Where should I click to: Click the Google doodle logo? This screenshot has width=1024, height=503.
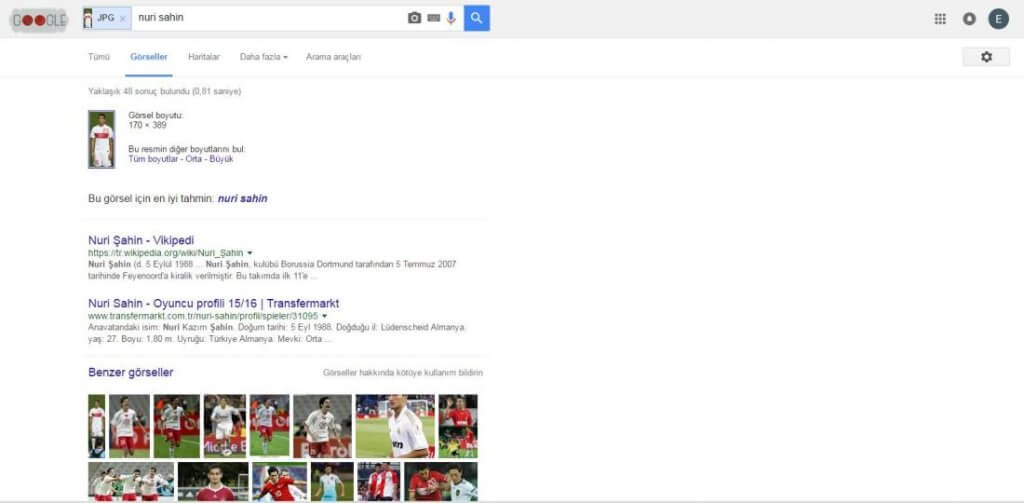[x=40, y=20]
